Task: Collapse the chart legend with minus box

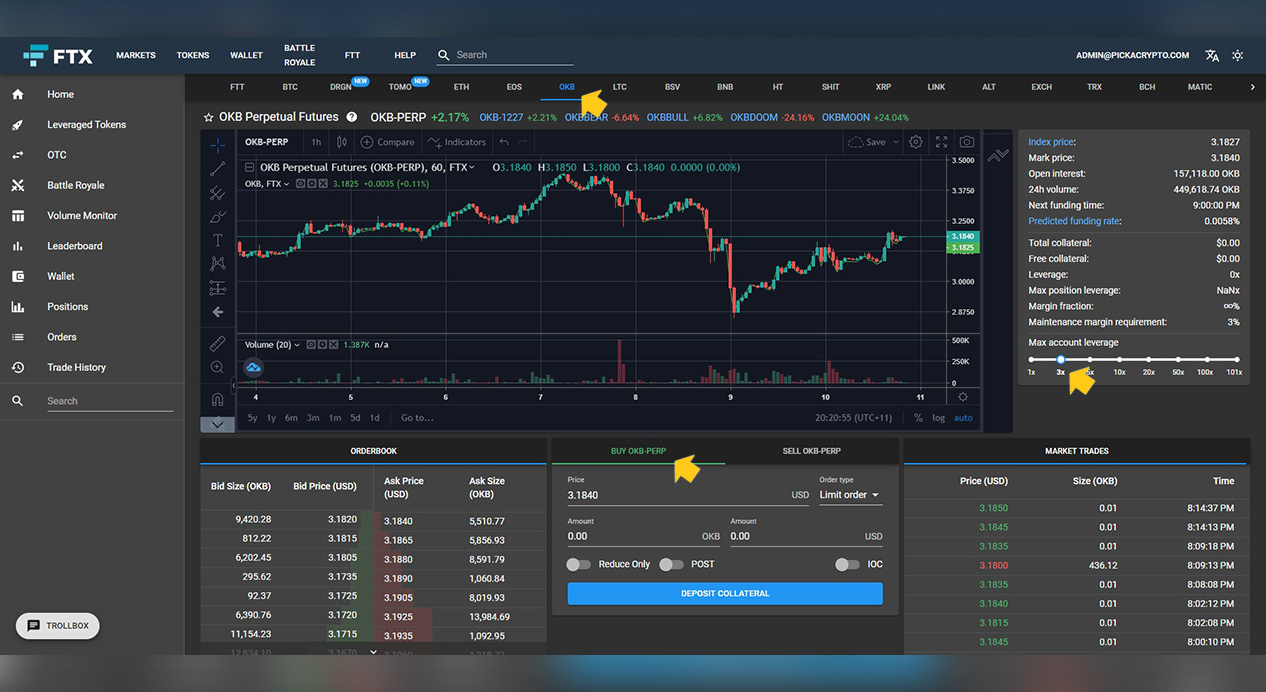Action: click(250, 167)
